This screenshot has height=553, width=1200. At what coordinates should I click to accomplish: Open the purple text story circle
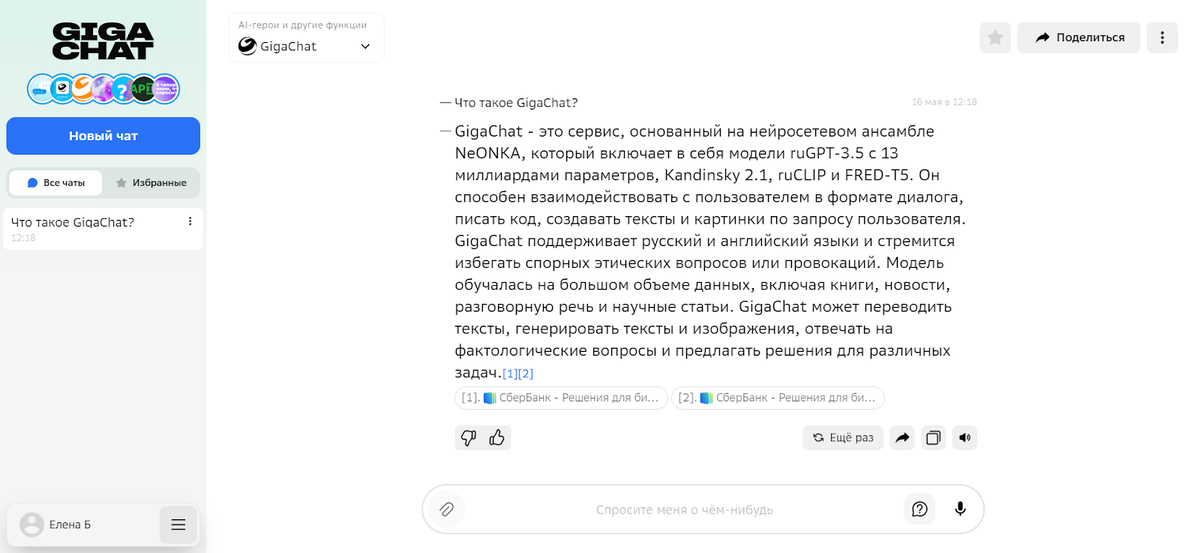tap(166, 89)
